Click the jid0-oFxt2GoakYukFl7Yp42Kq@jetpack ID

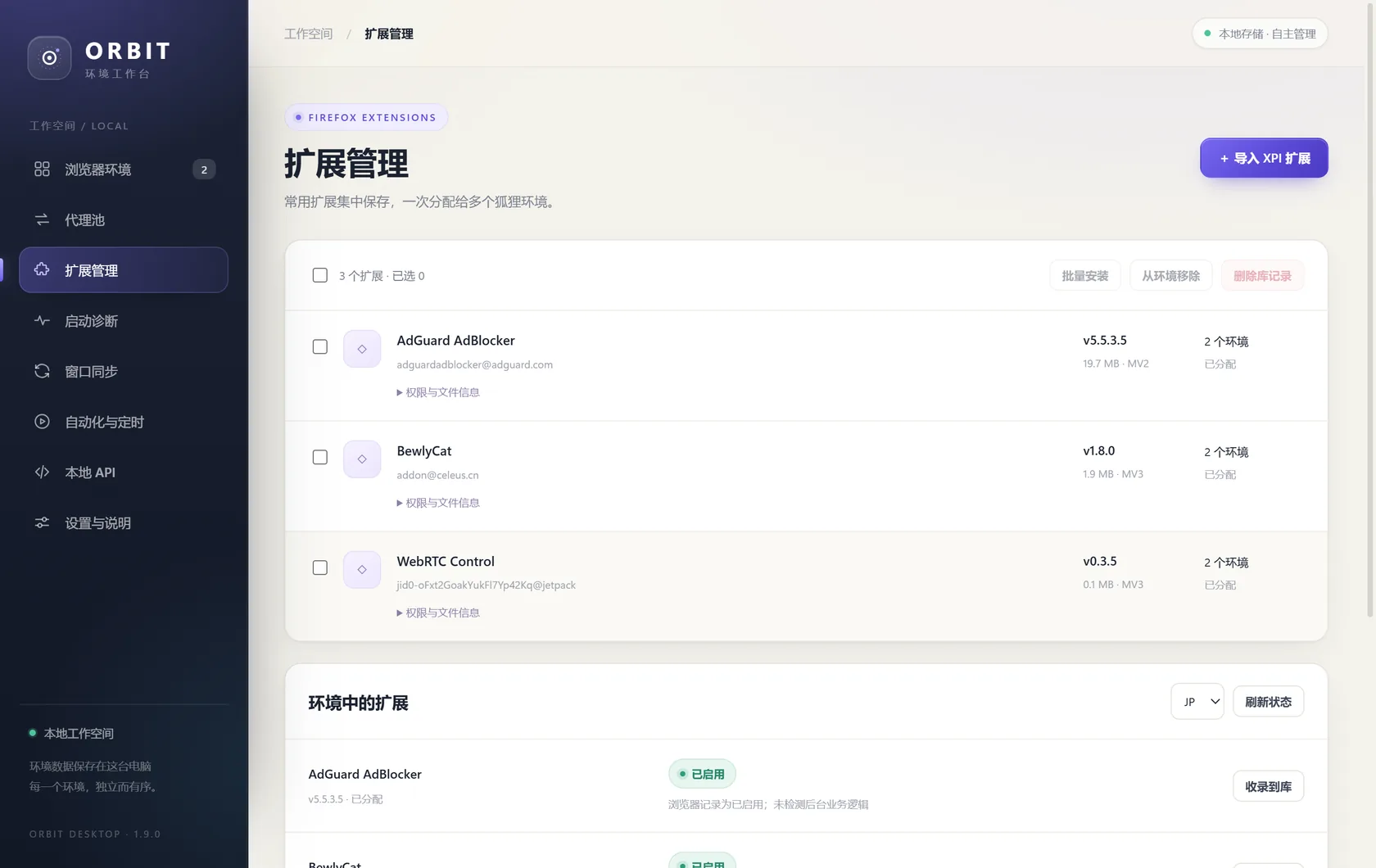[x=487, y=585]
